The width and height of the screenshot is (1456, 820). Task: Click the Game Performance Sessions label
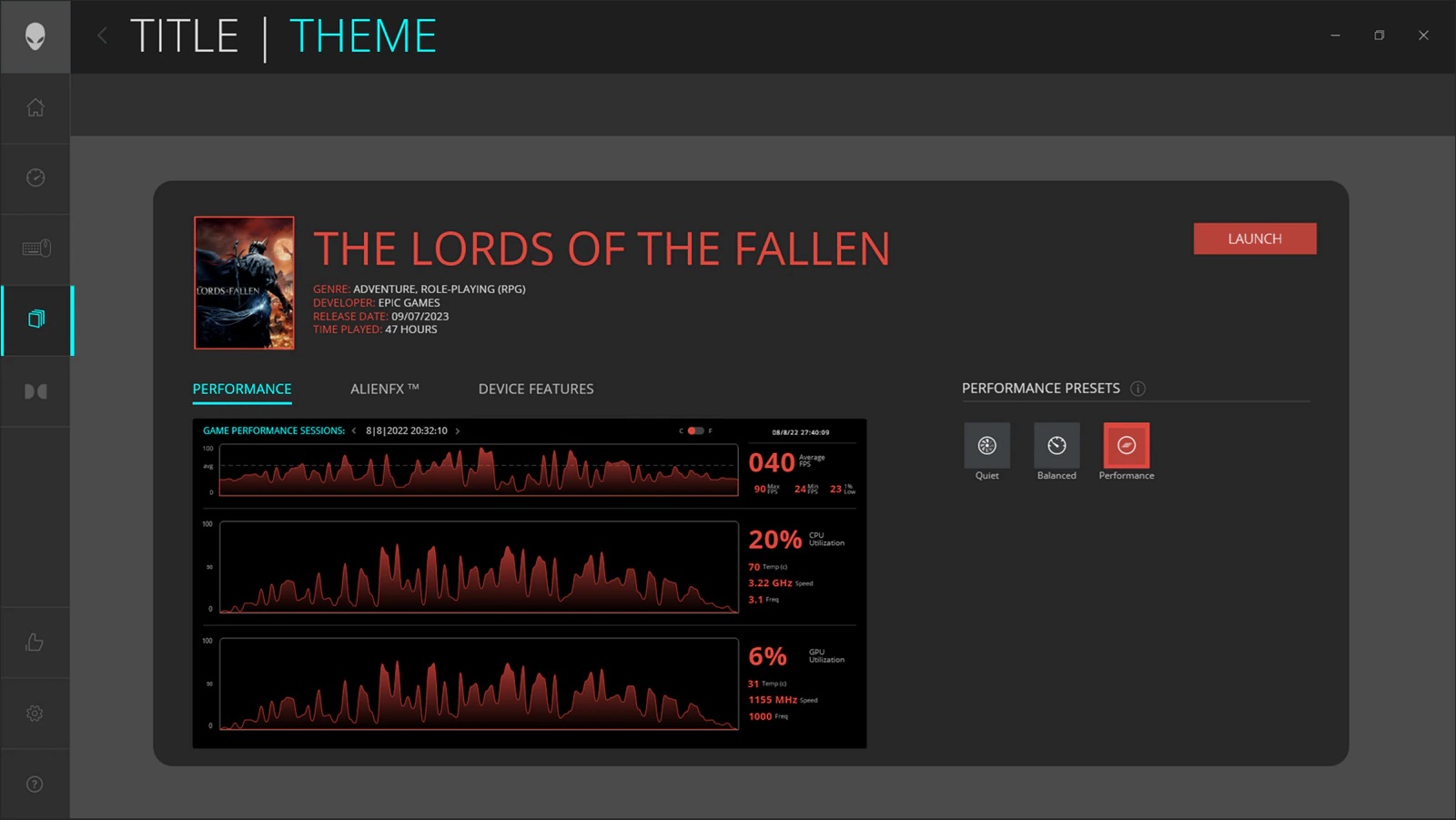coord(274,430)
